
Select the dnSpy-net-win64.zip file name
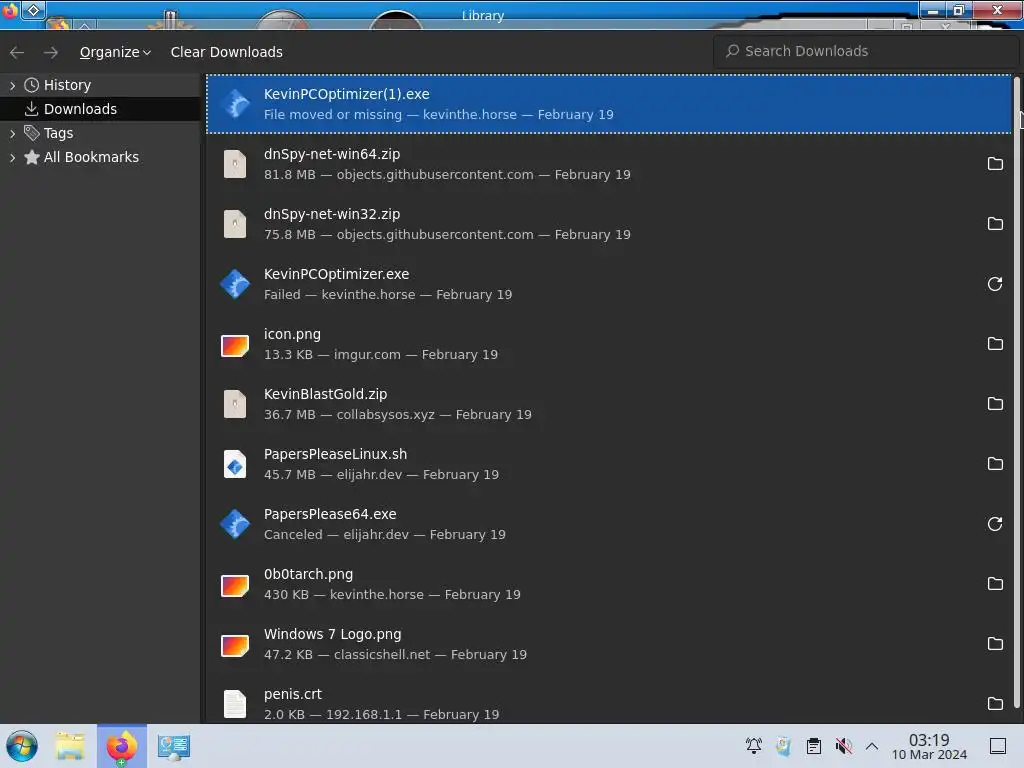click(x=332, y=154)
